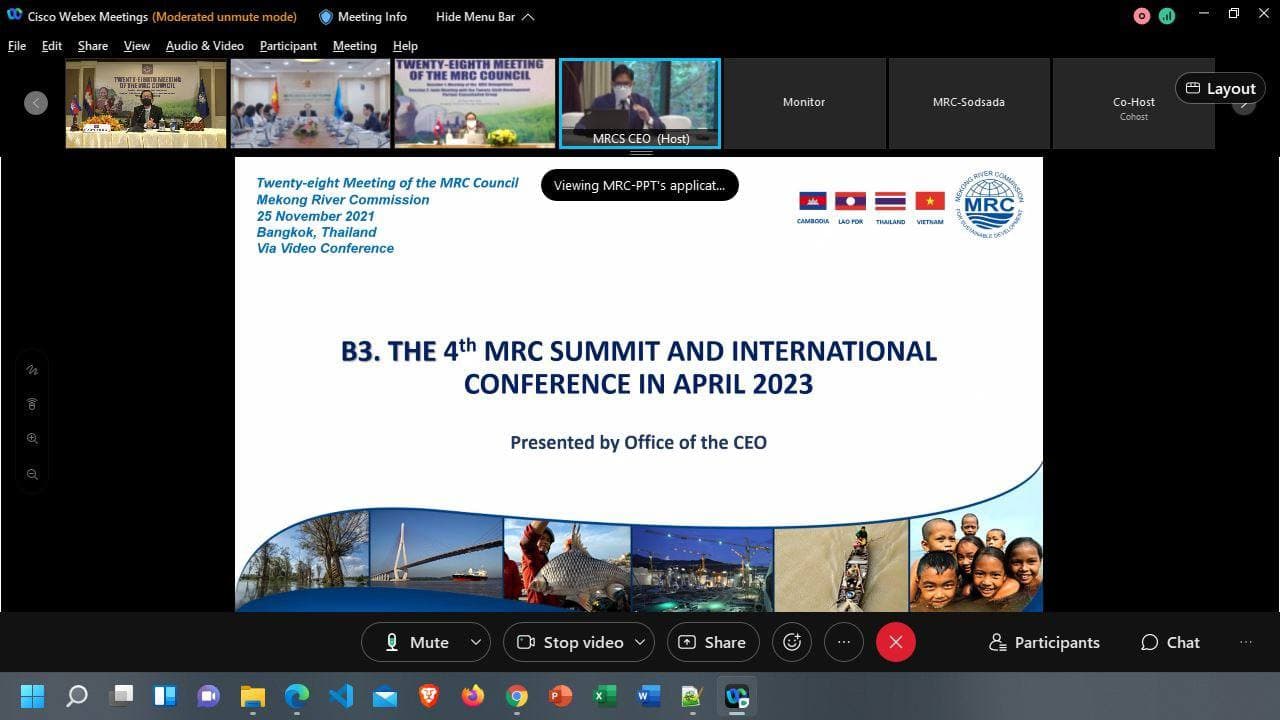Click the pink recording indicator icon

pyautogui.click(x=1142, y=15)
